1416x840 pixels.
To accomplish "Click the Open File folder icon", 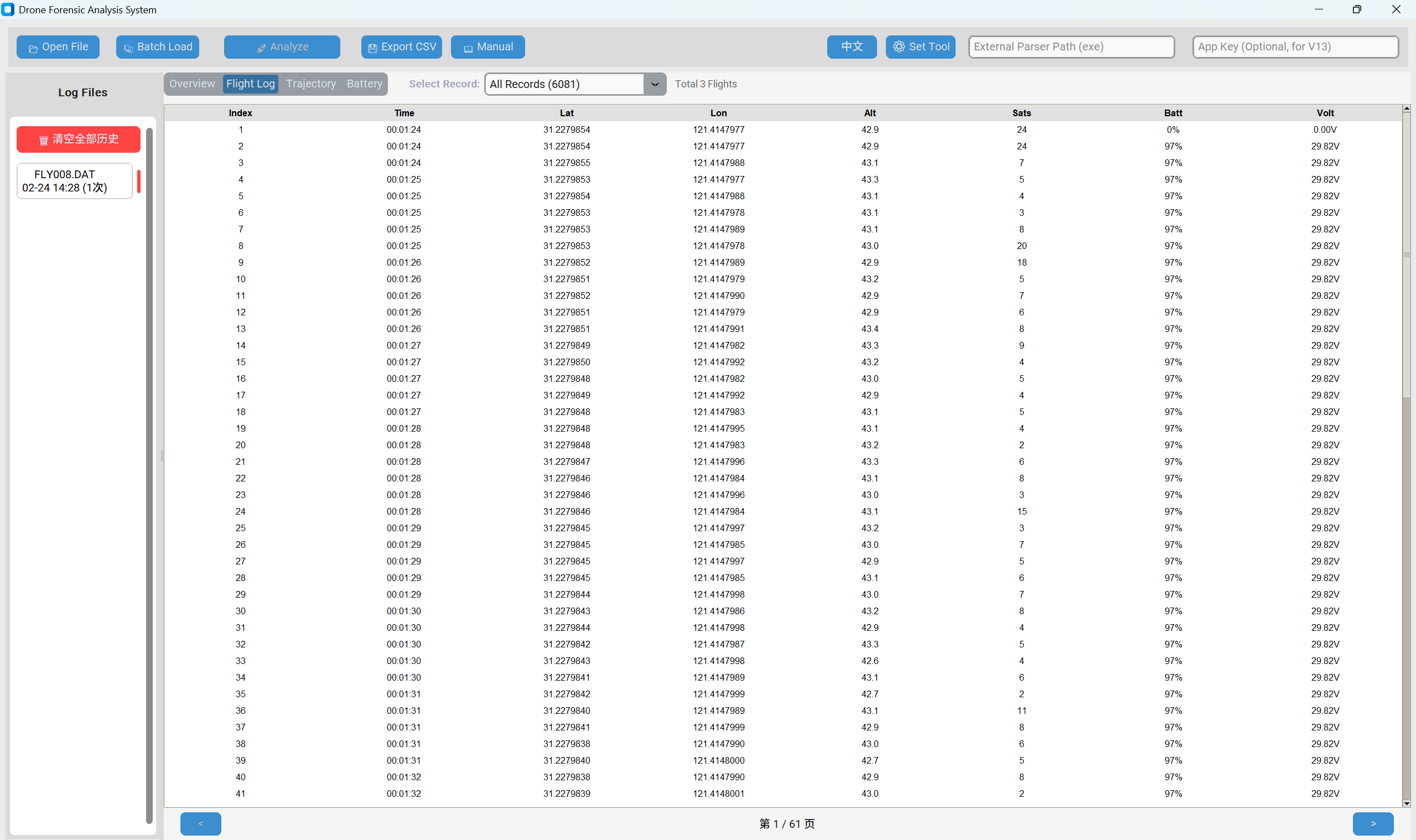I will click(33, 48).
